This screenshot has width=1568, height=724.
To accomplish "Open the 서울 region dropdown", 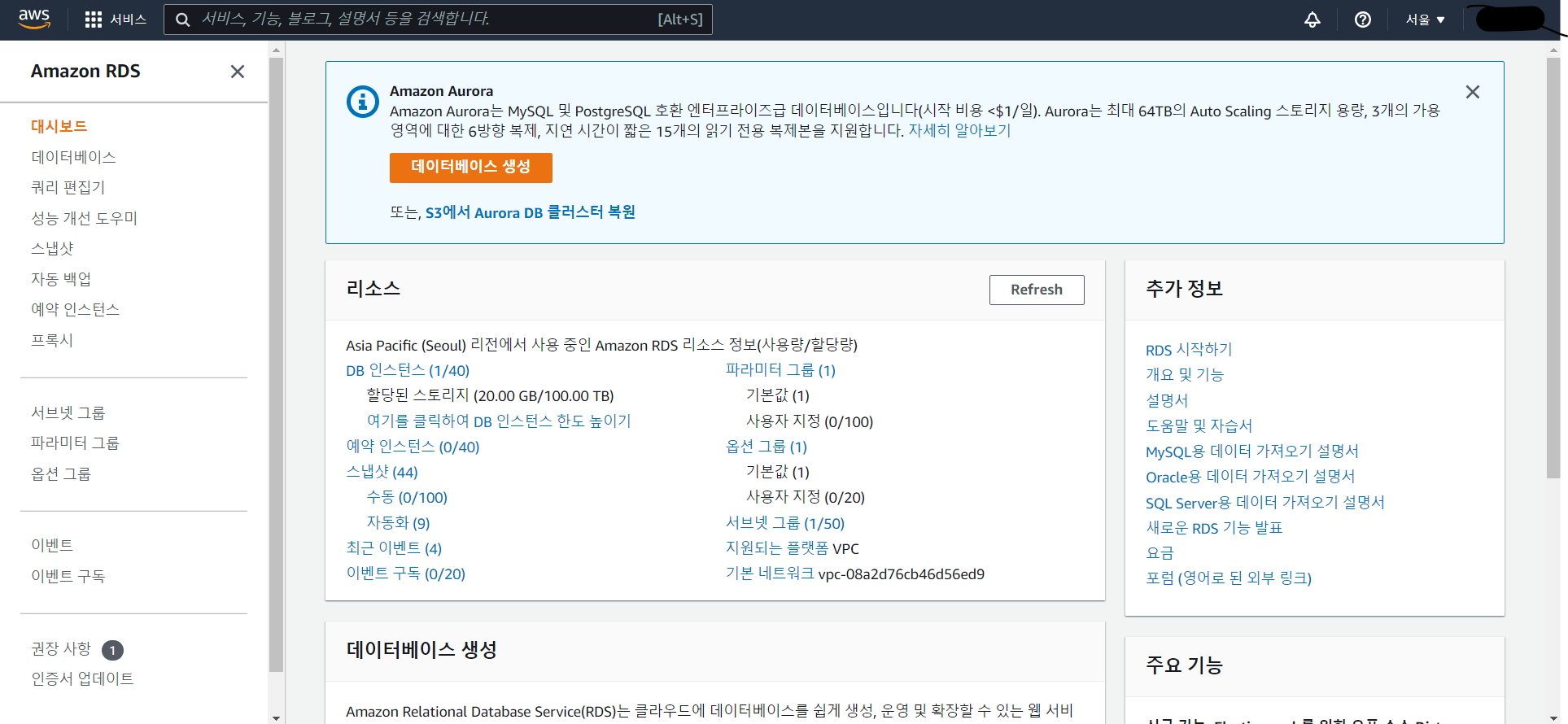I will pos(1425,20).
